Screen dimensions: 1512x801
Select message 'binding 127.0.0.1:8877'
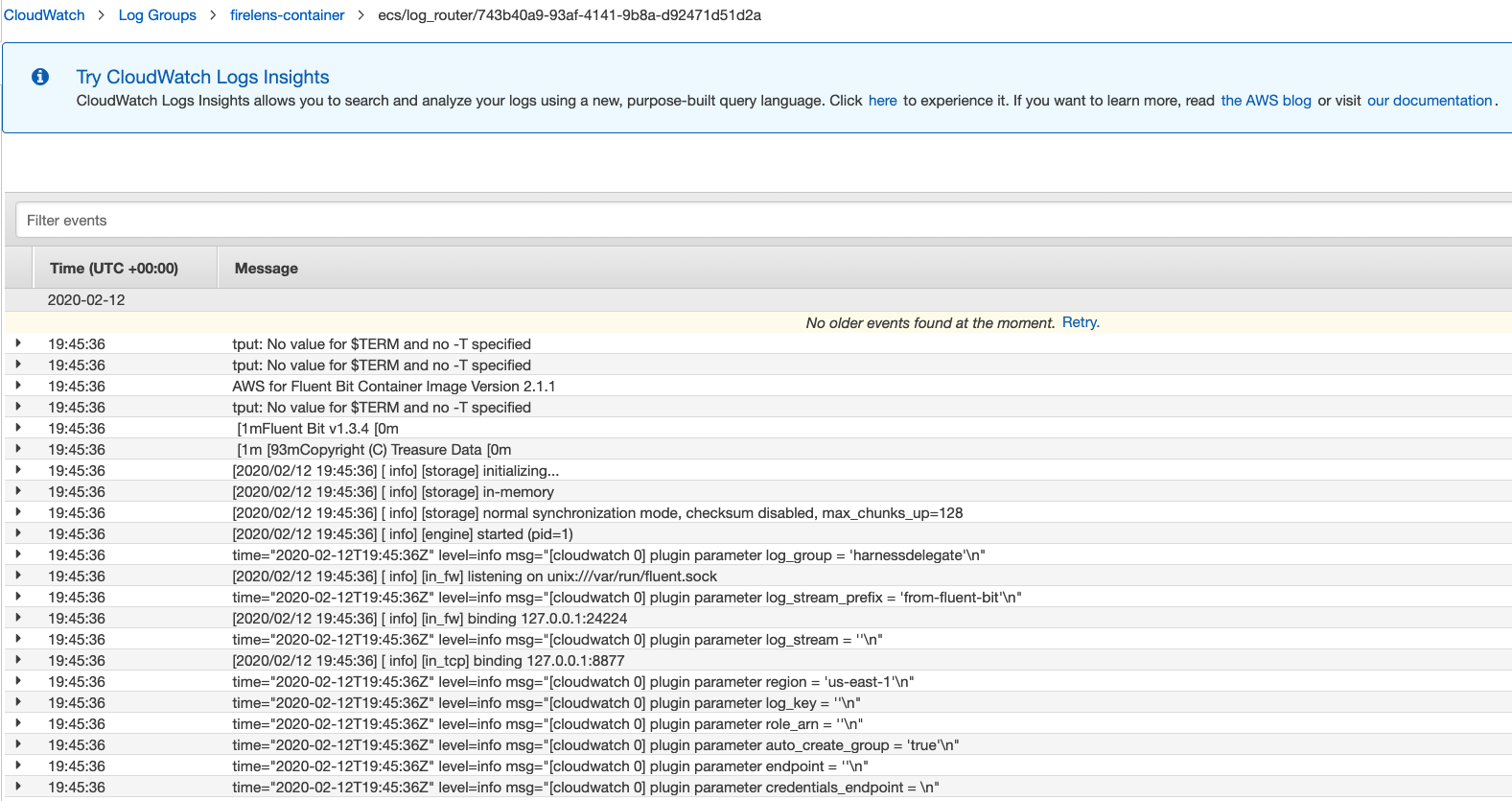429,661
